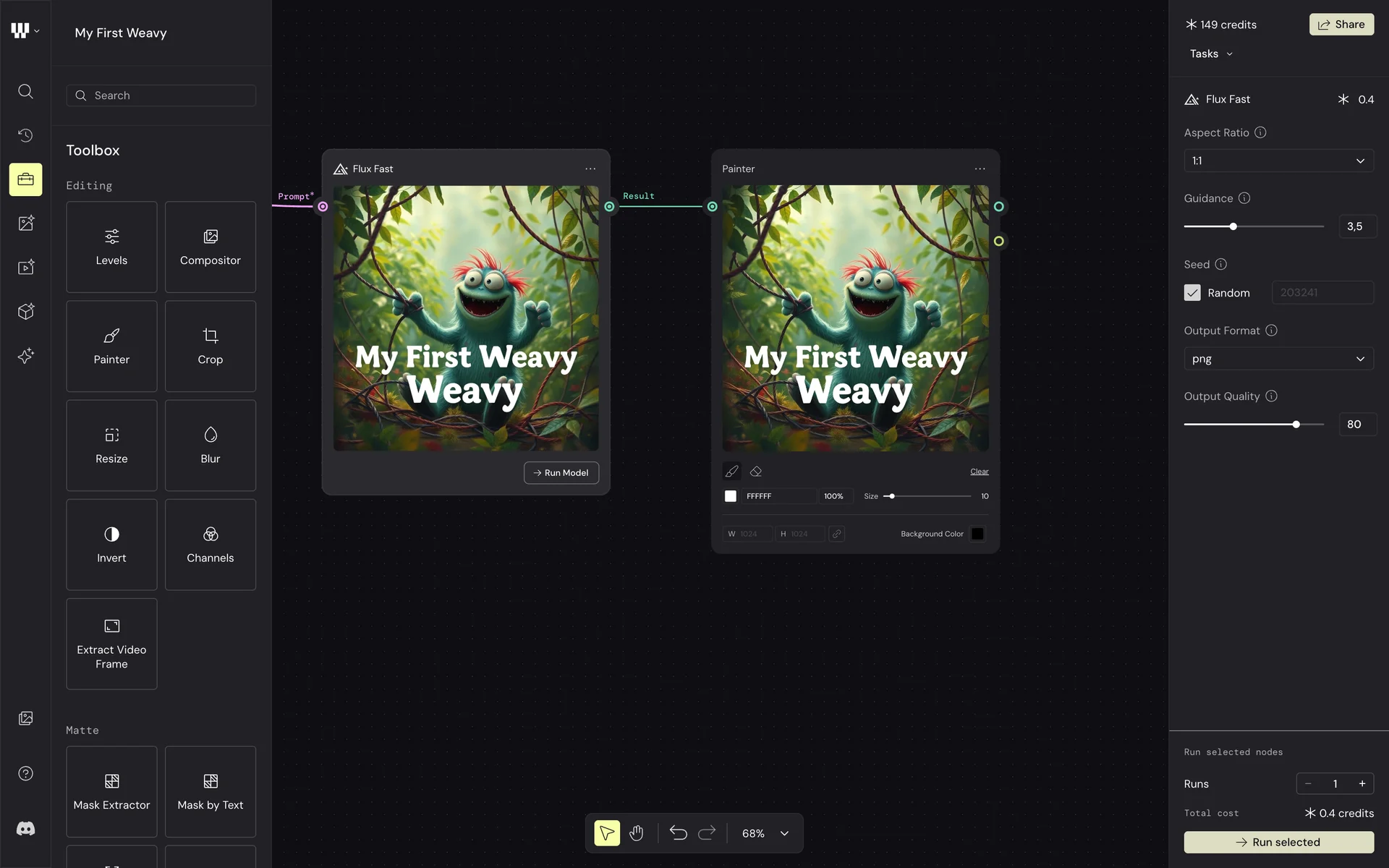
Task: Toggle width-height link lock in Painter
Action: coord(836,534)
